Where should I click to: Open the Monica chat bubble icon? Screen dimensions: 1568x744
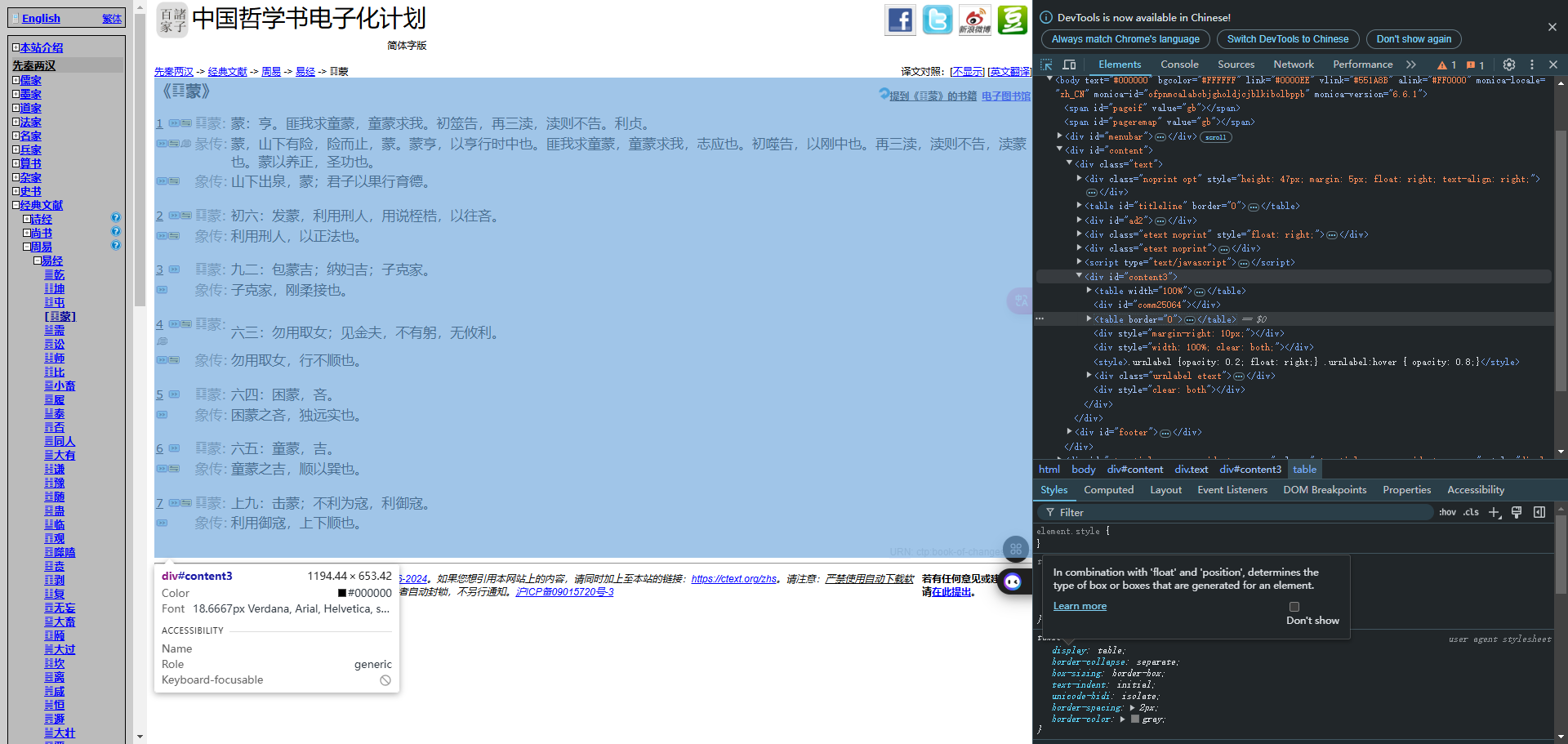(1013, 581)
